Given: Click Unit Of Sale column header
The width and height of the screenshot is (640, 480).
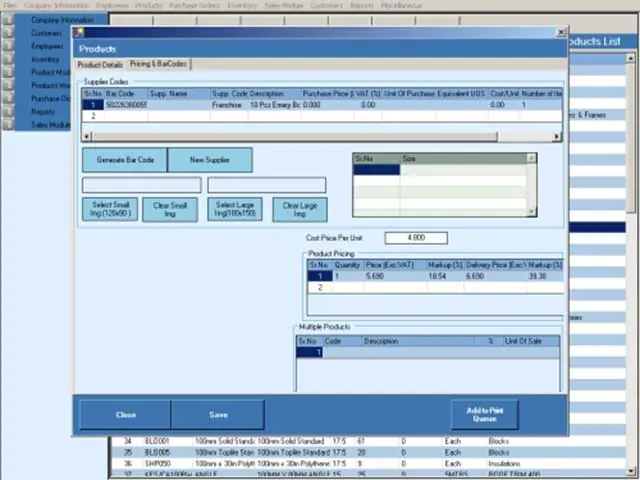Looking at the screenshot, I should [531, 341].
